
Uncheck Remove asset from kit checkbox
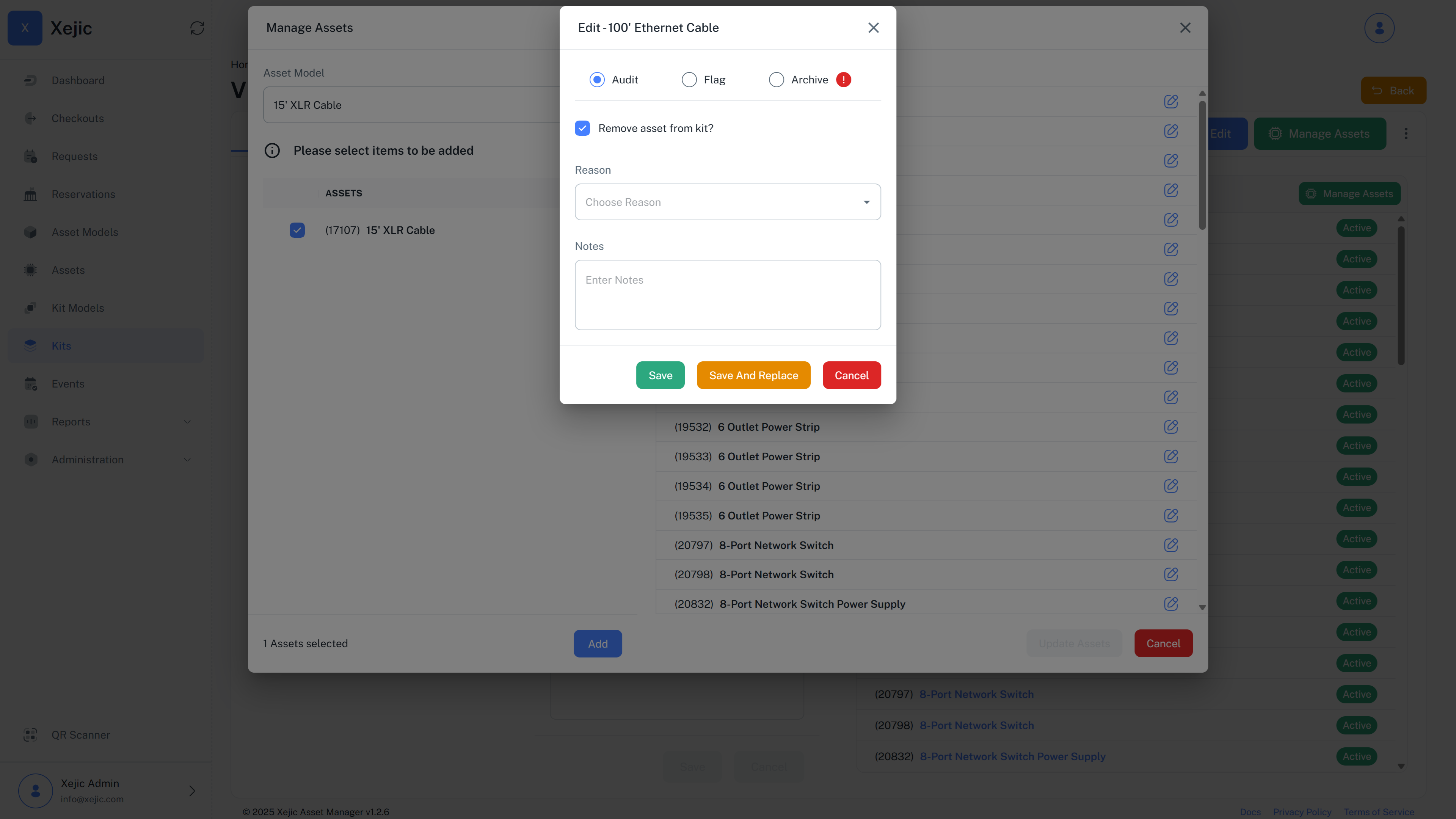click(x=582, y=128)
